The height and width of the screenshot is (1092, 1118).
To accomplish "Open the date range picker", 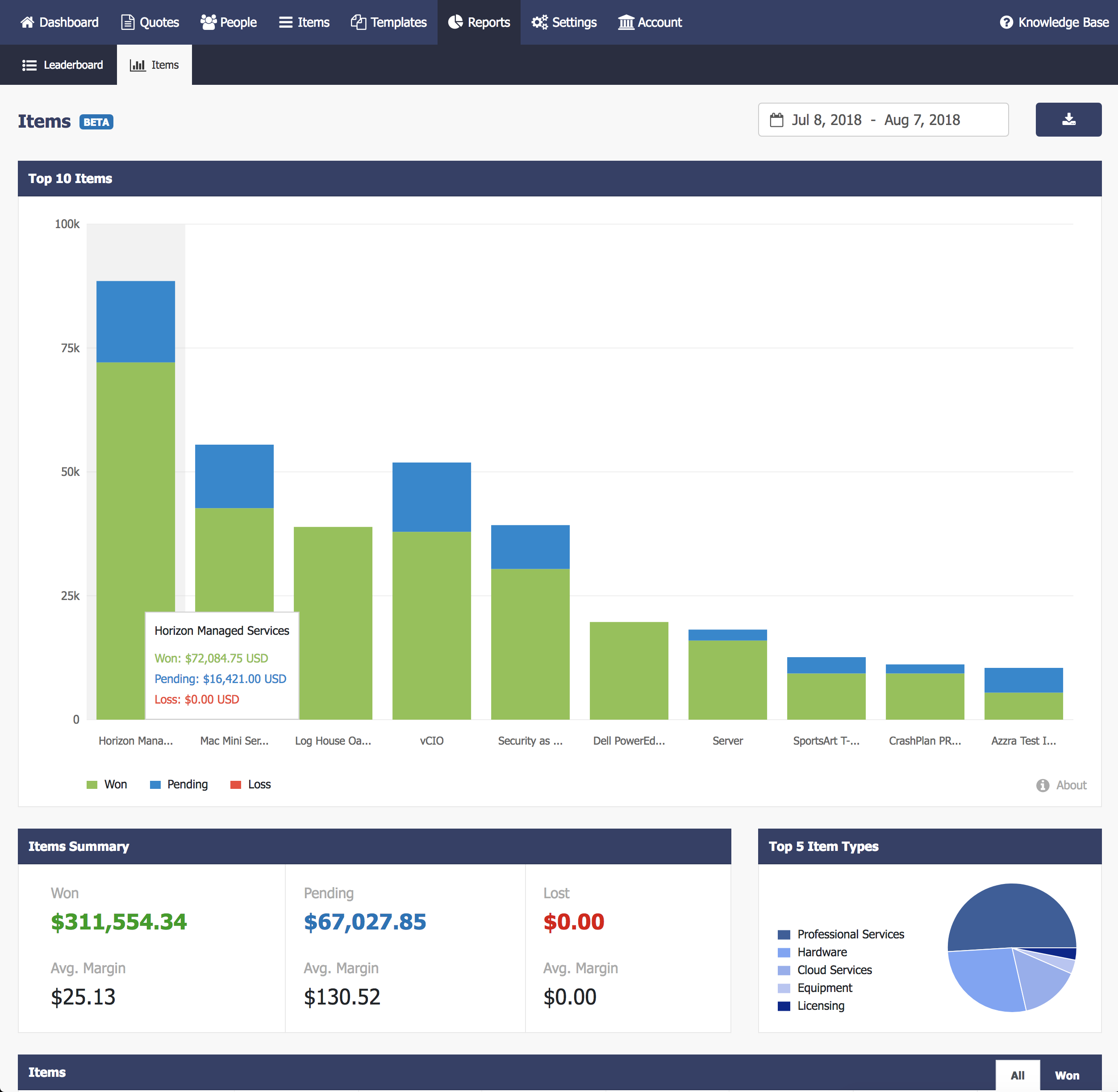I will (883, 119).
